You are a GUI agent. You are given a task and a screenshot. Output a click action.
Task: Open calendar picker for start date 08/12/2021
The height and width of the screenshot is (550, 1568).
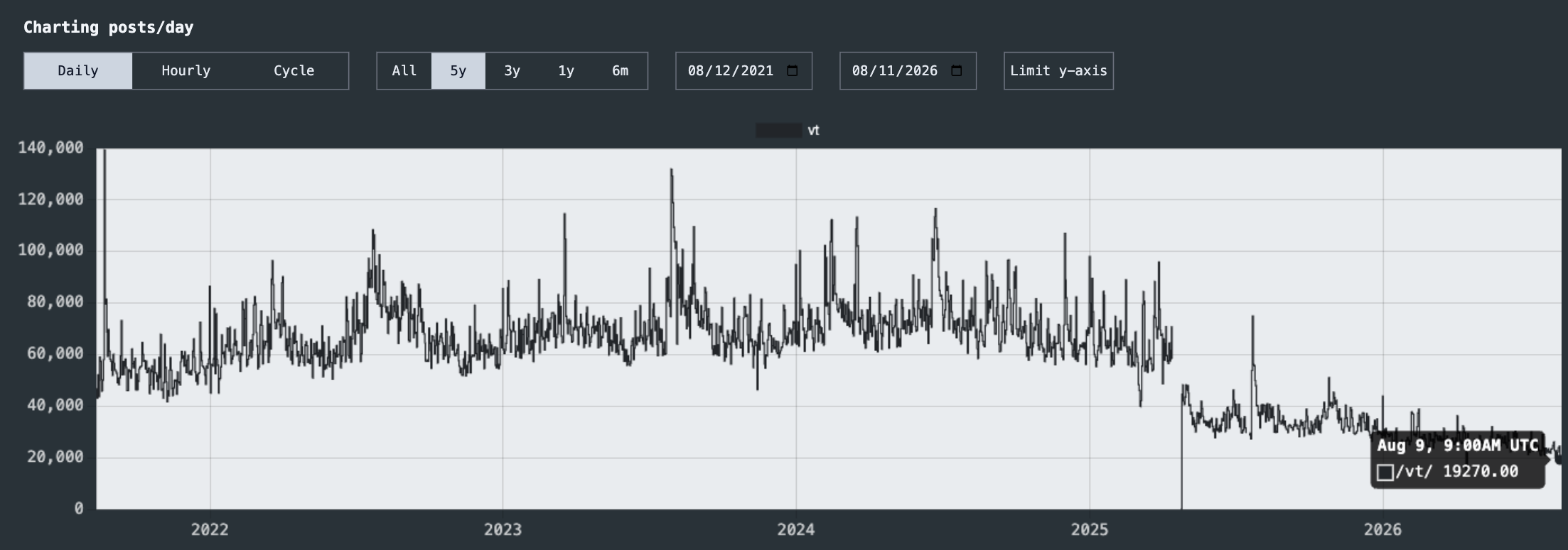(793, 71)
